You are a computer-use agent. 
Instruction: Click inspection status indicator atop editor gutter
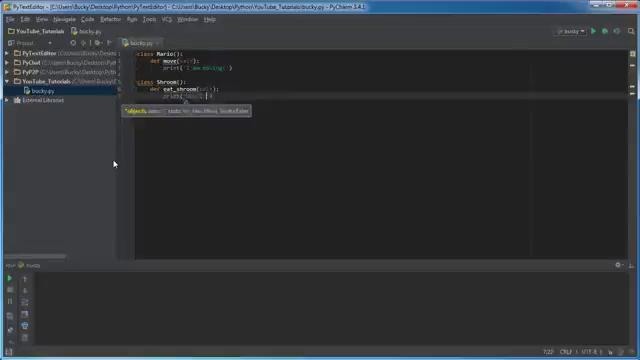[x=632, y=54]
